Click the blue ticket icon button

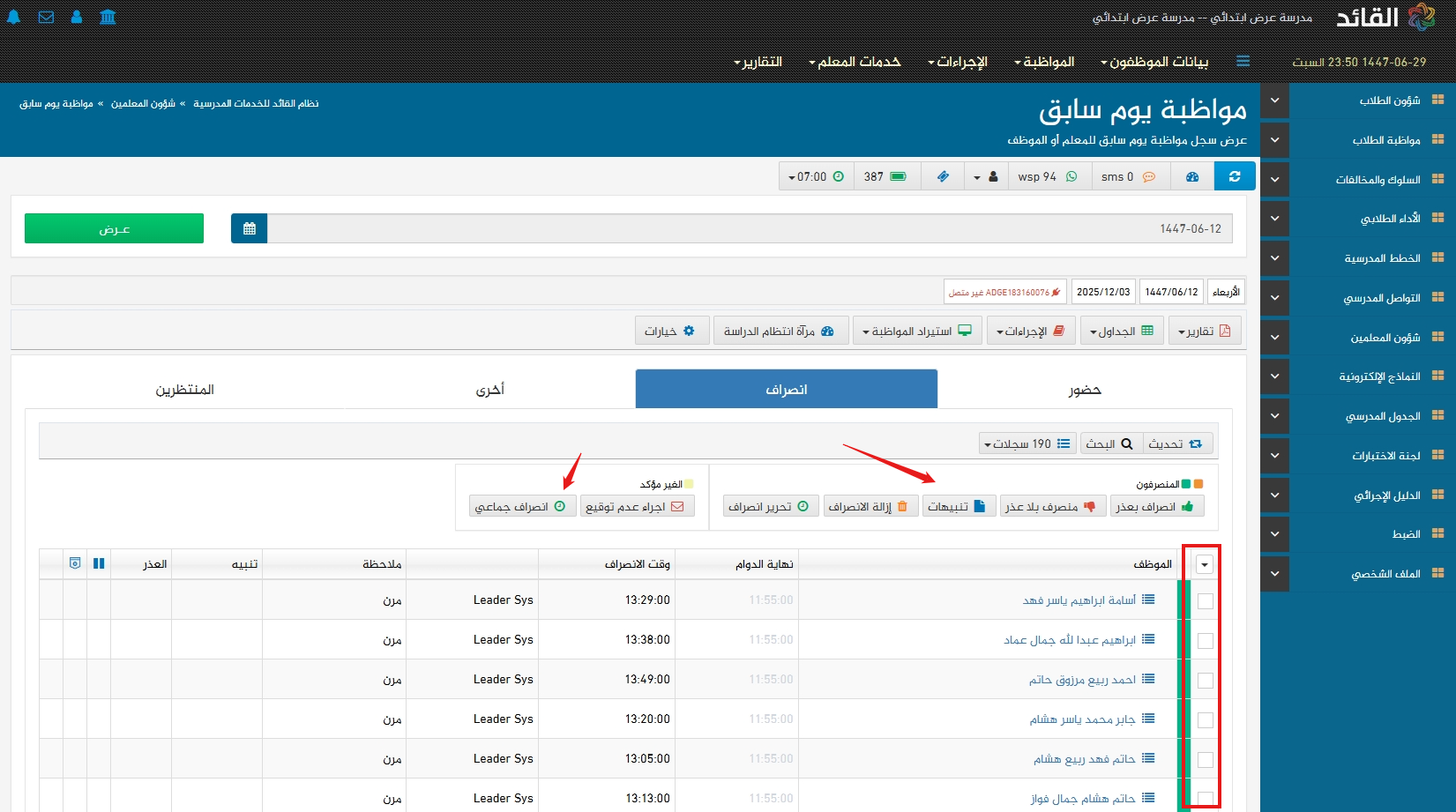tap(943, 176)
